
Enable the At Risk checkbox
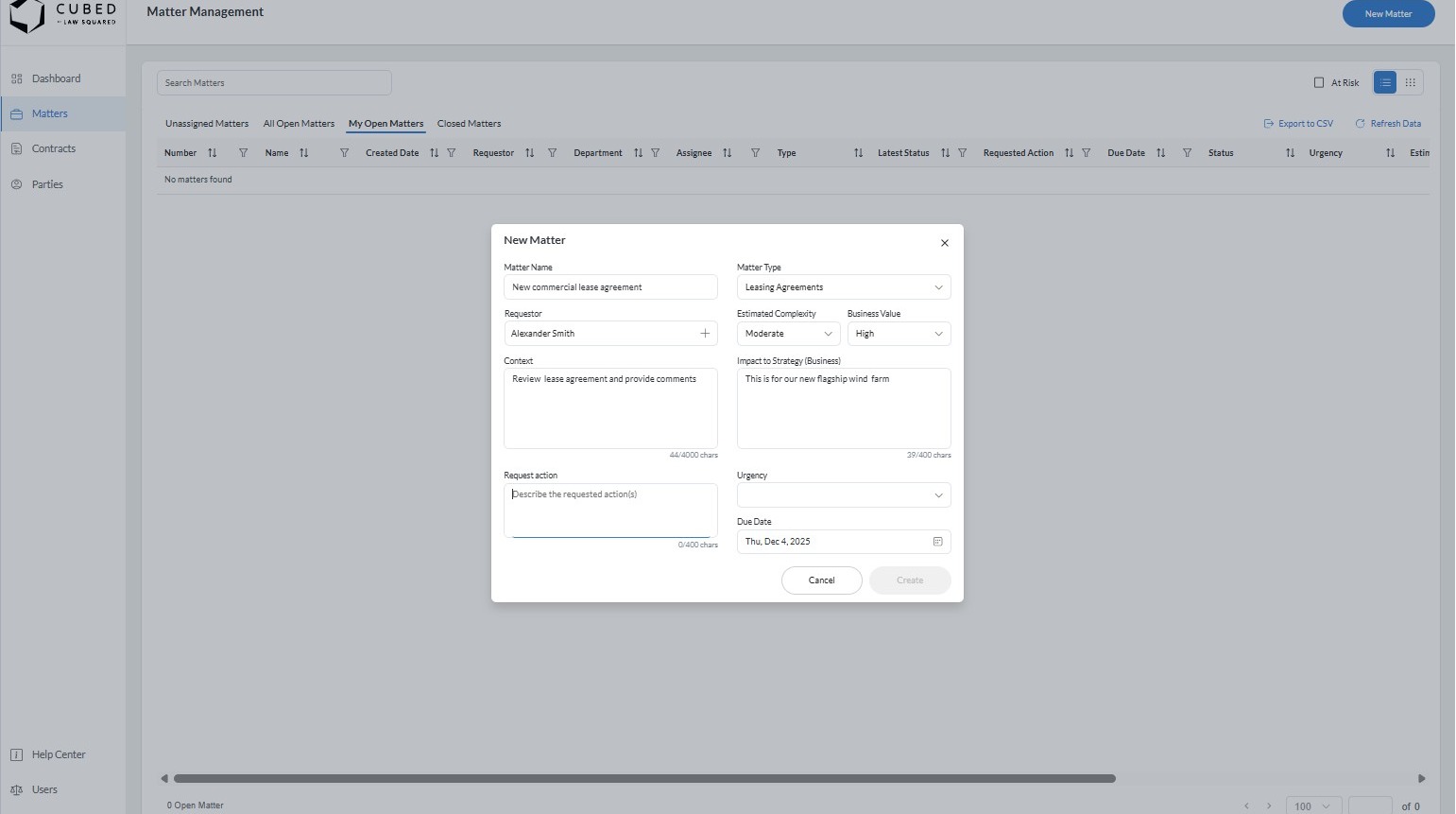tap(1319, 83)
